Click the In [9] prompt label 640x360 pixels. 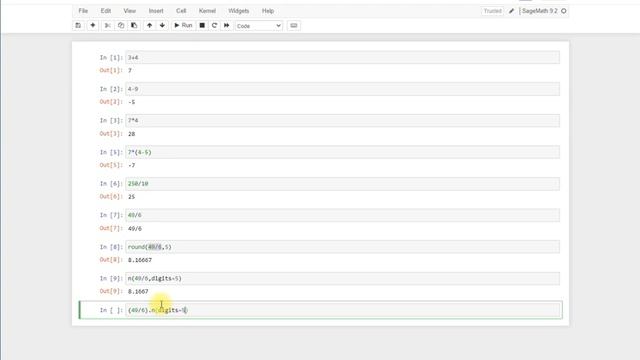[x=111, y=278]
